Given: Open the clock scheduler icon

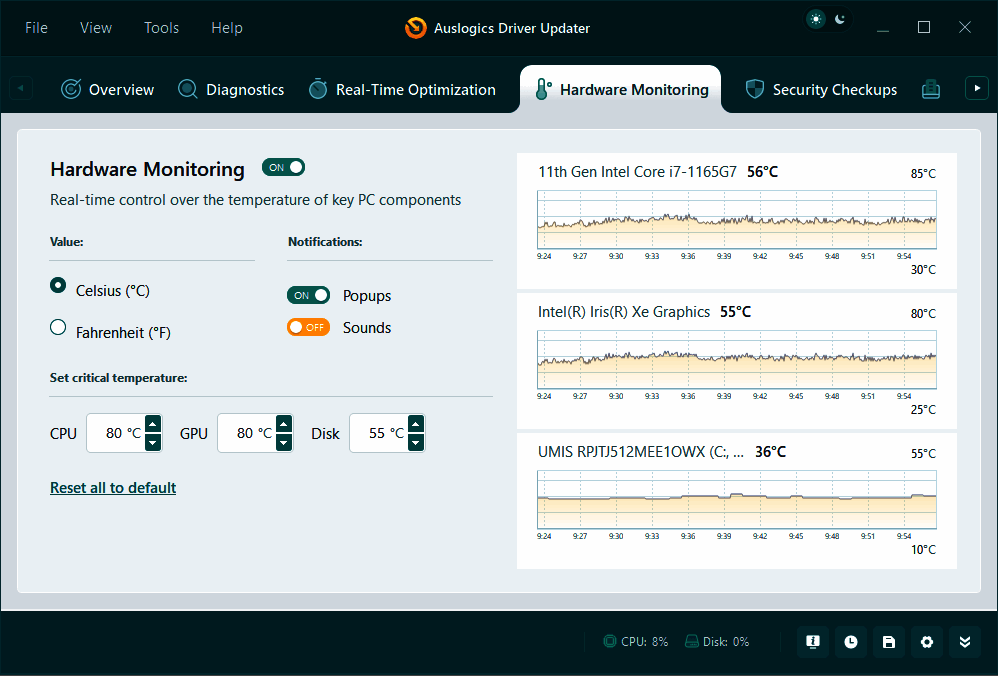Looking at the screenshot, I should (x=851, y=642).
